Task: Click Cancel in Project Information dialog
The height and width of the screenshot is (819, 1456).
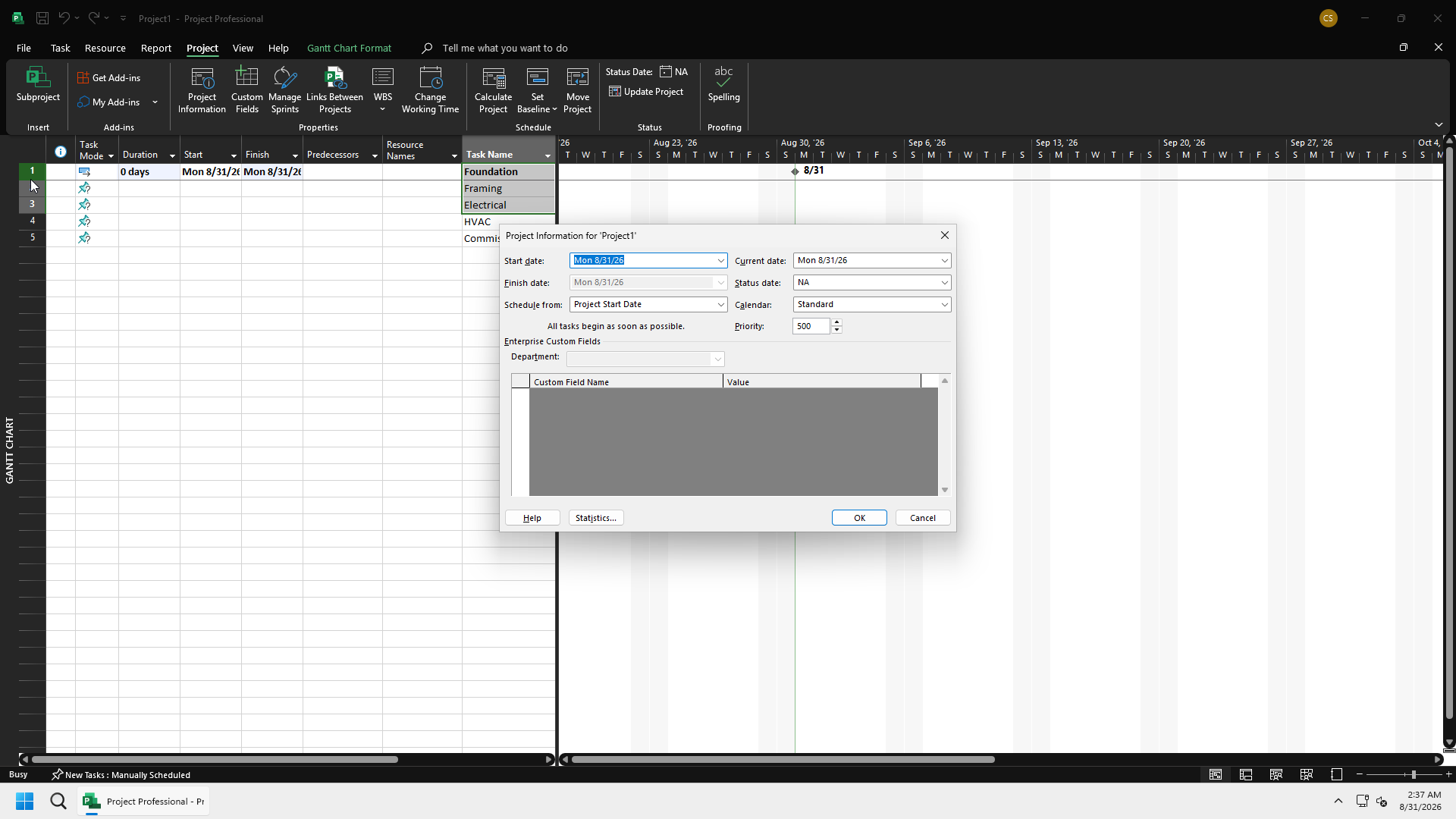Action: (x=923, y=518)
